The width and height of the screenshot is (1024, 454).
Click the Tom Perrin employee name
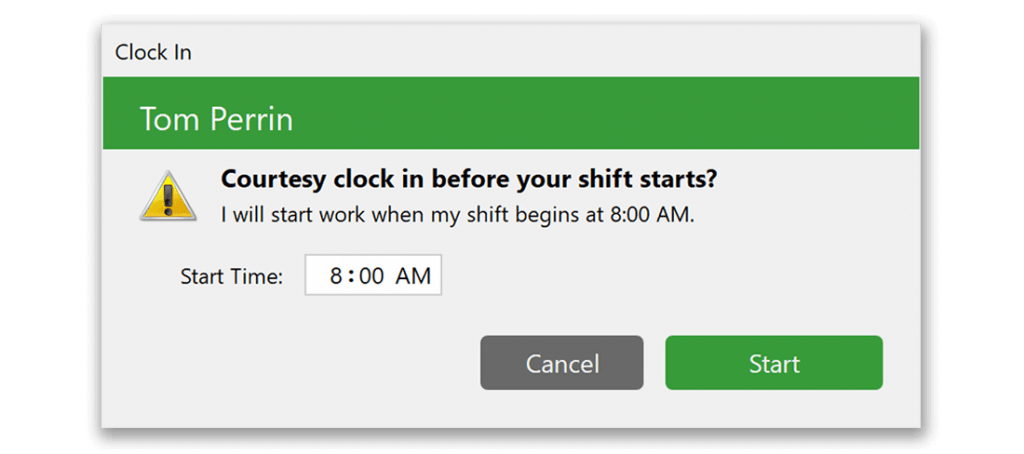coord(216,119)
